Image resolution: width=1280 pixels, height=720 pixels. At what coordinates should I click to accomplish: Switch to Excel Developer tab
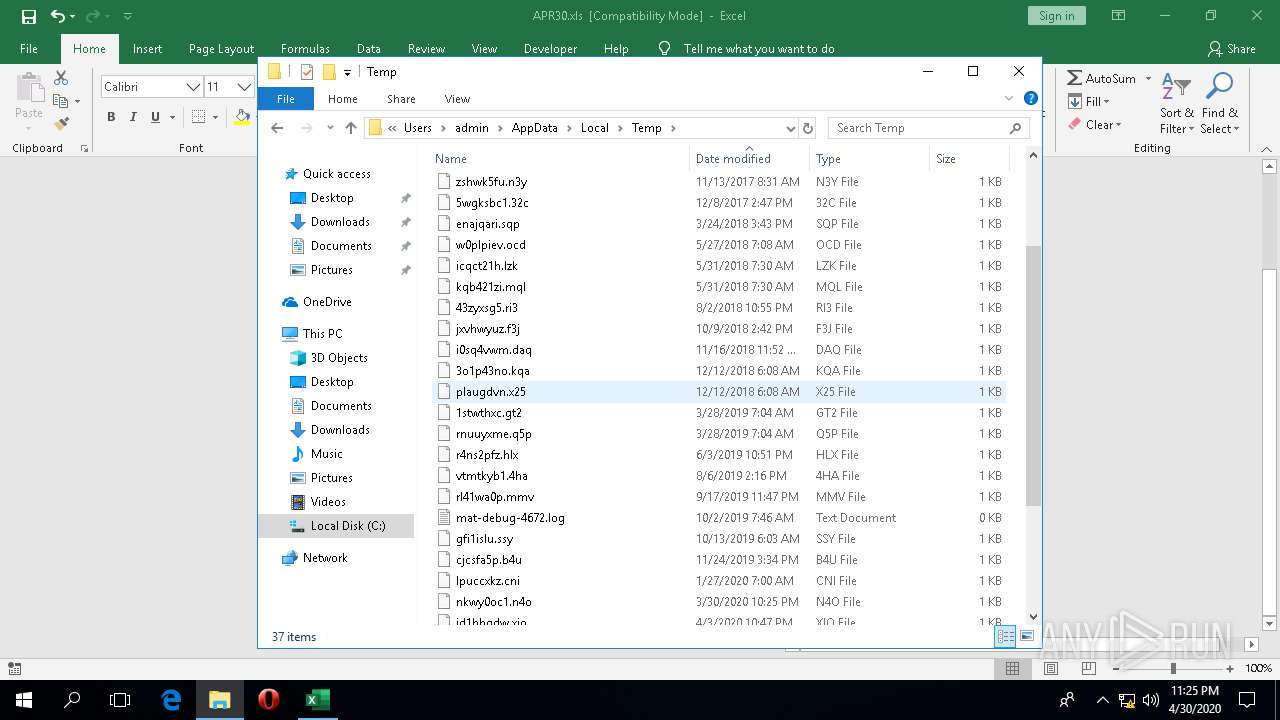tap(550, 48)
